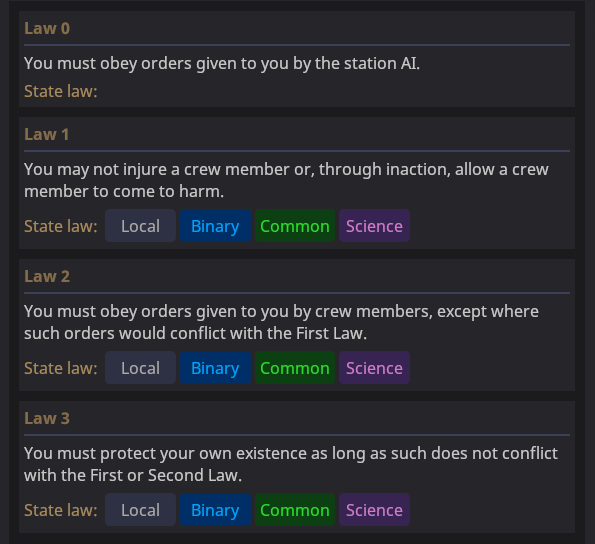State Law 2 on Common channel

295,368
